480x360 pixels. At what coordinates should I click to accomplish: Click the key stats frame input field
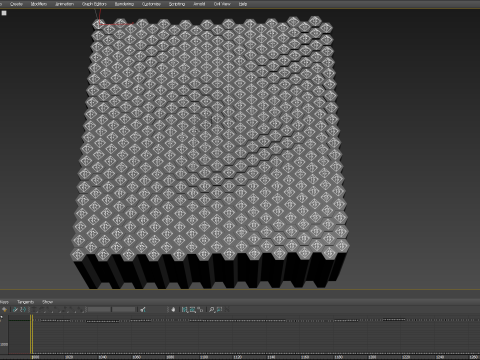click(99, 310)
